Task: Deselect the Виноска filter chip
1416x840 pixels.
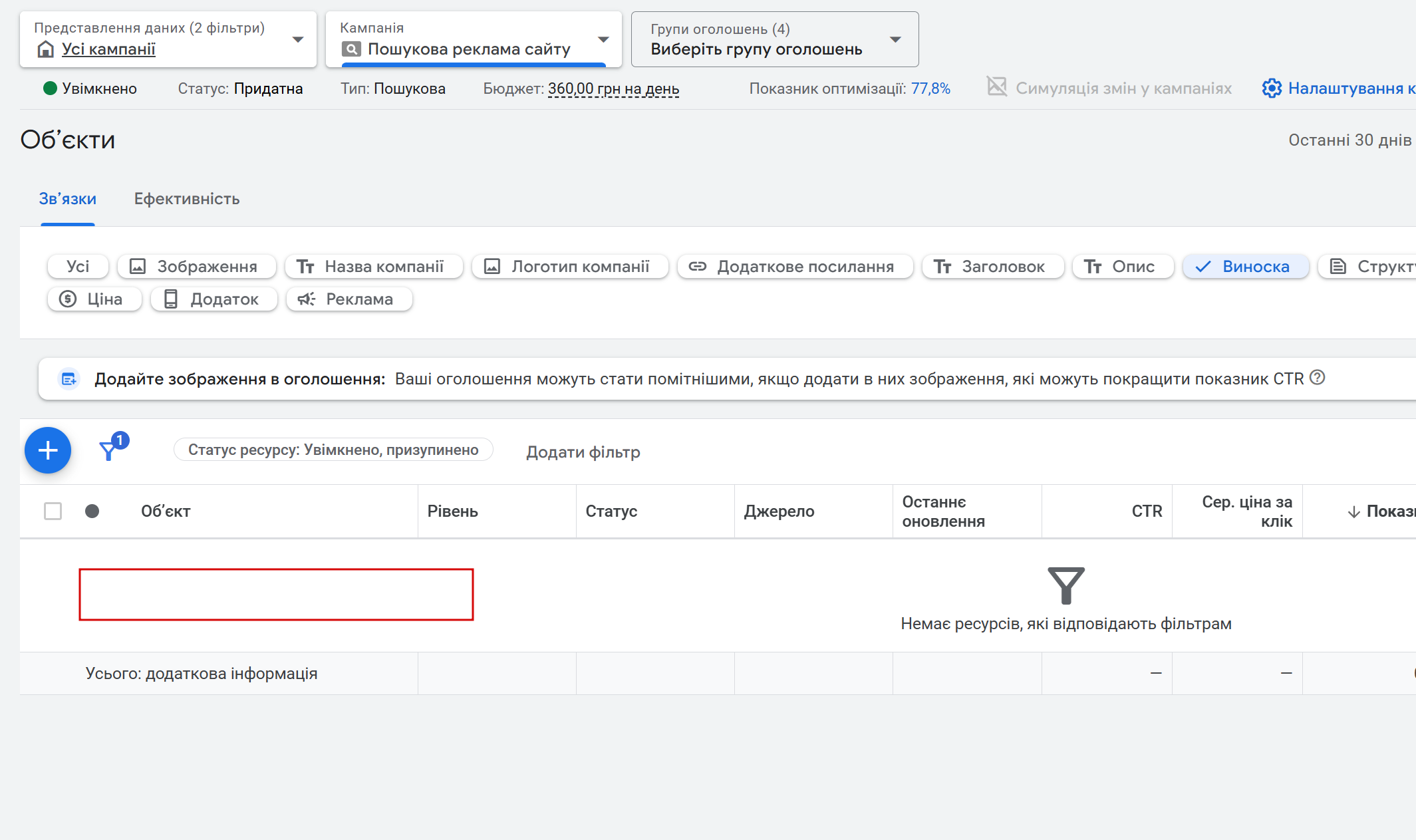Action: (x=1246, y=266)
